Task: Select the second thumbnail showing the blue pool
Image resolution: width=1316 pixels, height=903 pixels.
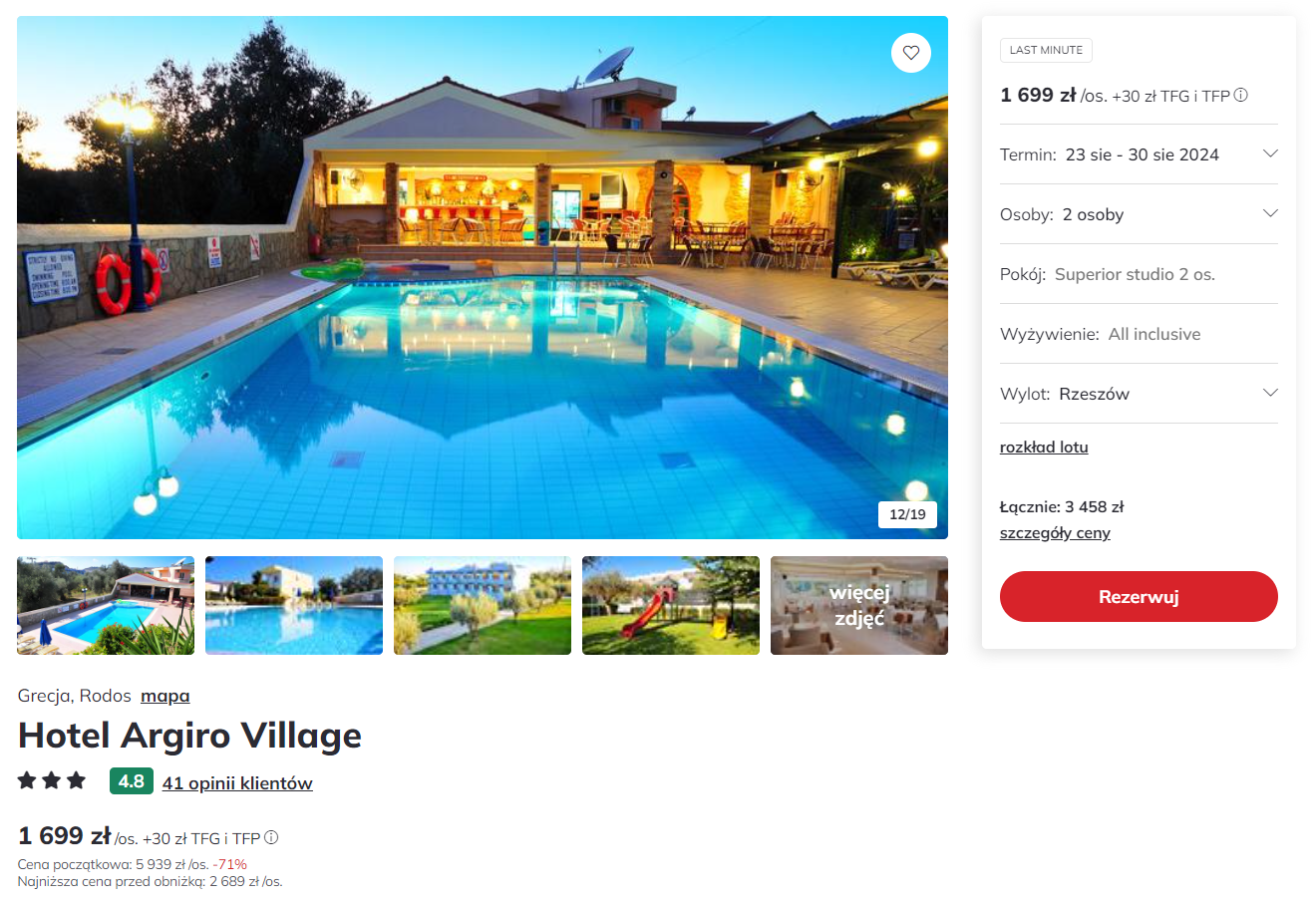Action: [x=294, y=606]
